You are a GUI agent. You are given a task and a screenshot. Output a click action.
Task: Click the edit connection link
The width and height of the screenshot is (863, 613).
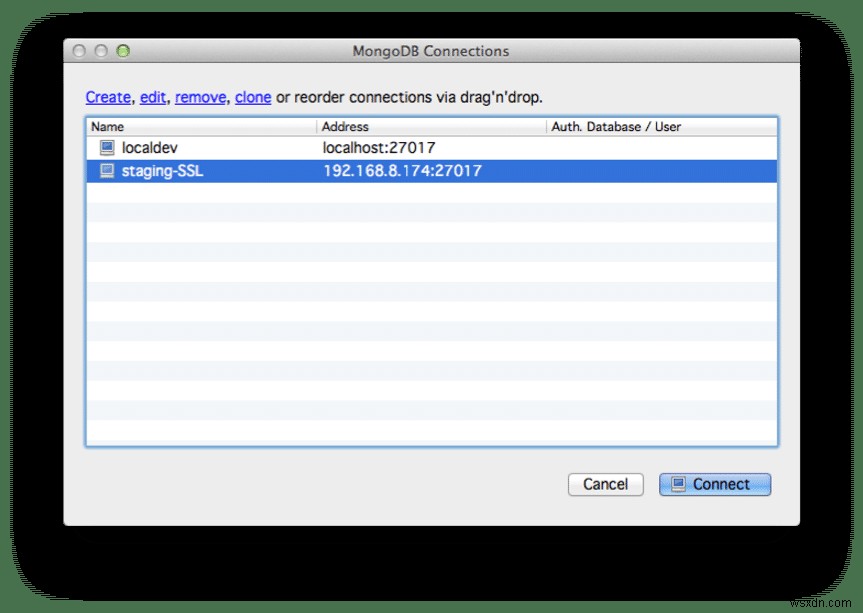pos(152,97)
